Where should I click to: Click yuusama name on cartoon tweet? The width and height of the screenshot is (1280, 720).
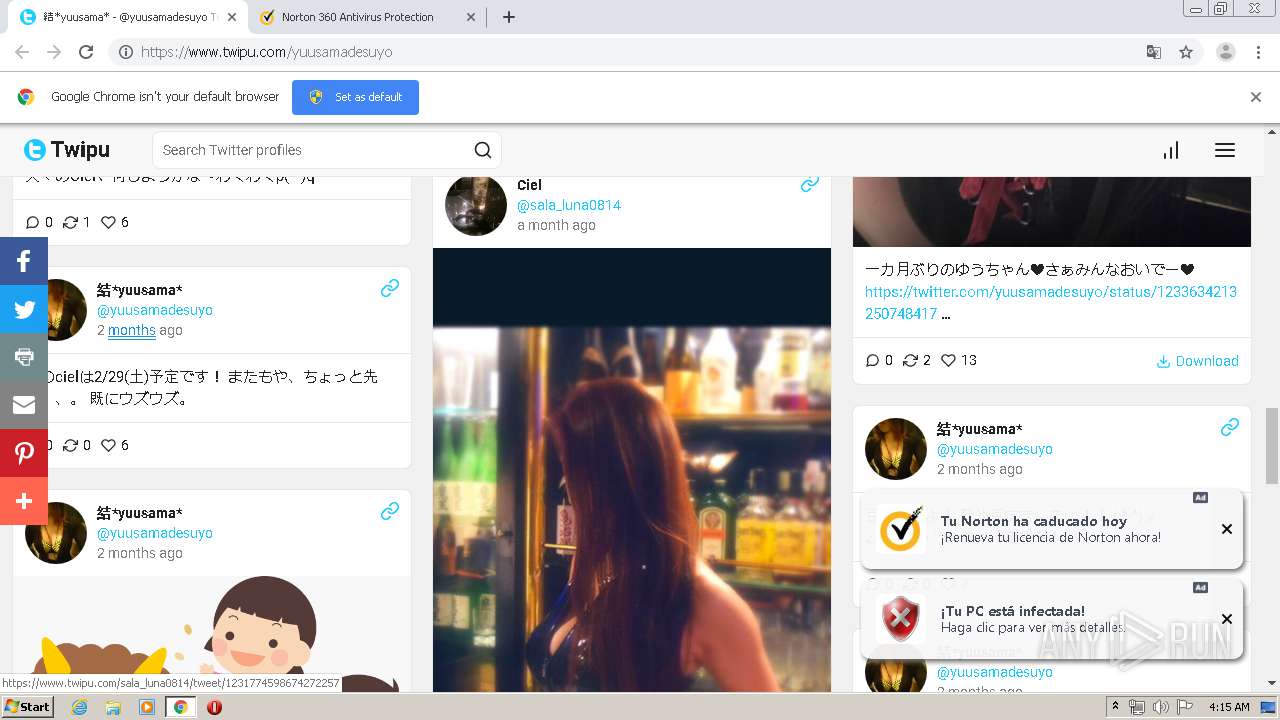coord(139,513)
